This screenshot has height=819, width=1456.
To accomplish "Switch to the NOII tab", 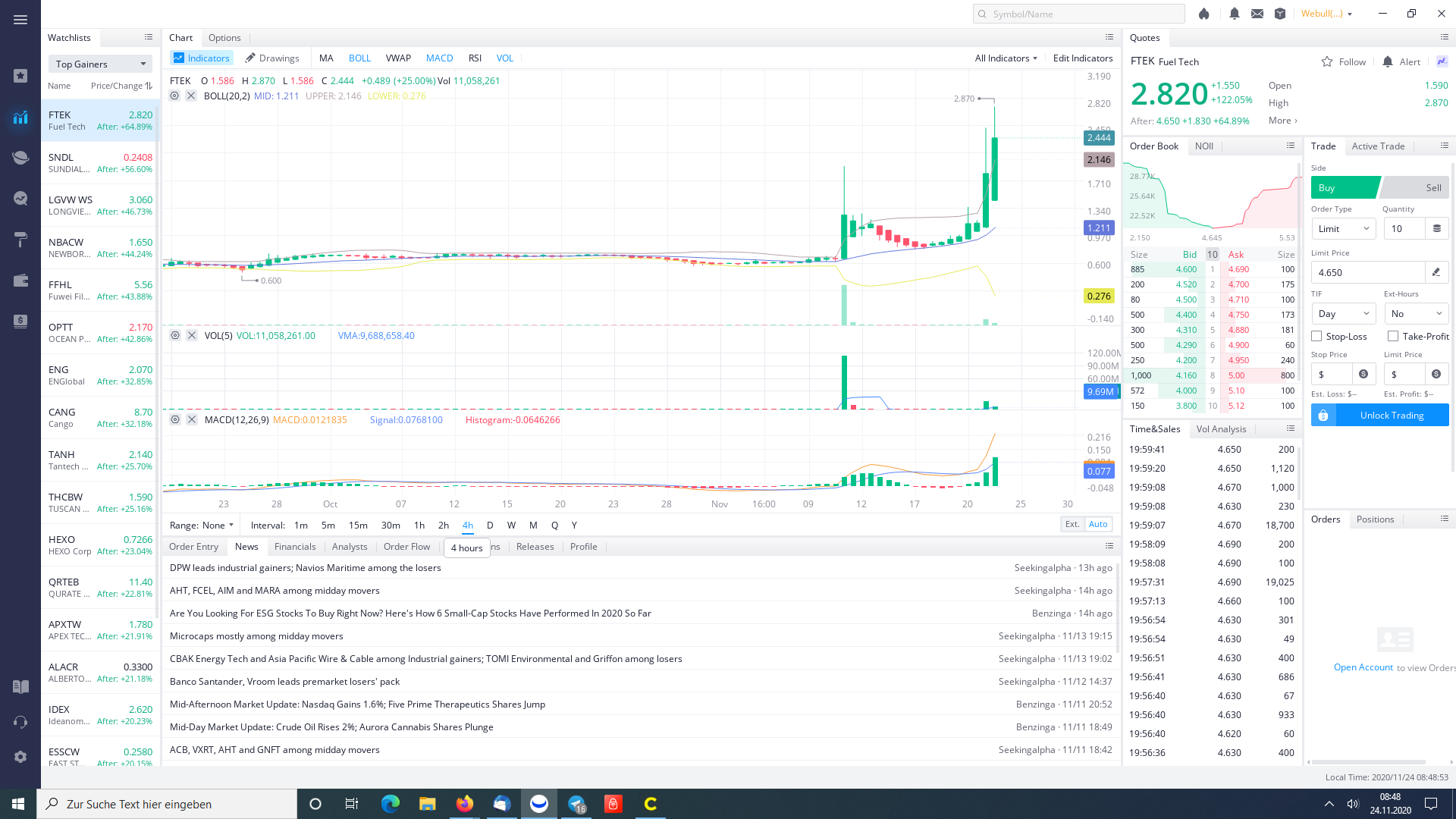I will coord(1204,146).
